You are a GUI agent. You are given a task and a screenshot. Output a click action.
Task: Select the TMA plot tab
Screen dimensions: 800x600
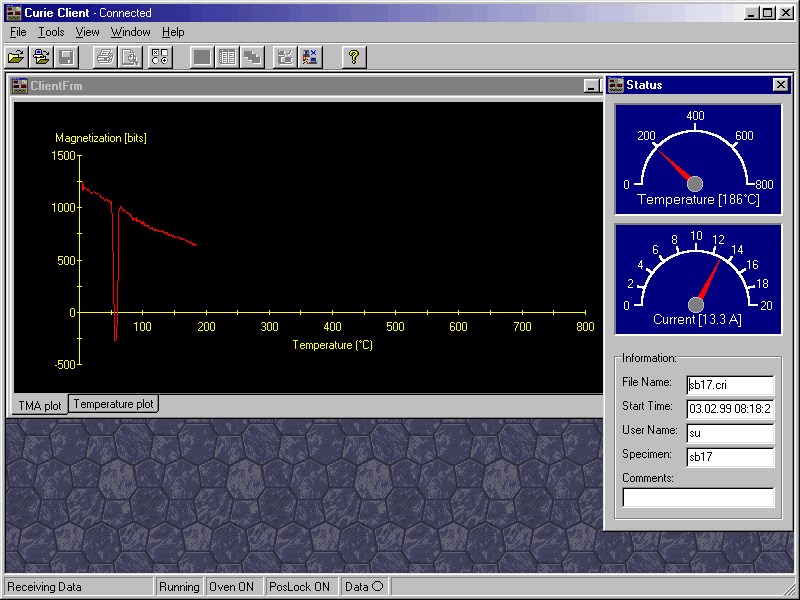pos(40,405)
